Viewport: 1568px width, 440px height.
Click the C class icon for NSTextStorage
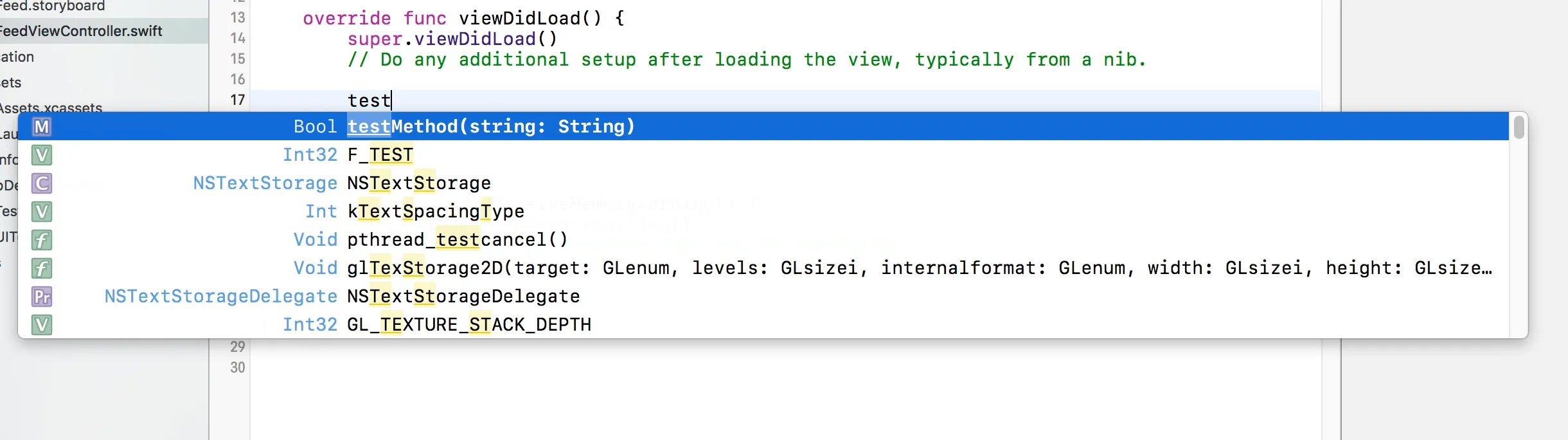pyautogui.click(x=42, y=183)
